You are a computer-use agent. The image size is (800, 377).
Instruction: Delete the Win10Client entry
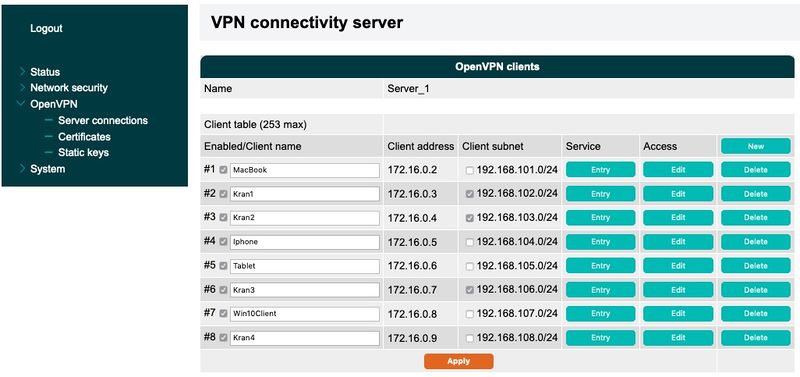[x=756, y=314]
